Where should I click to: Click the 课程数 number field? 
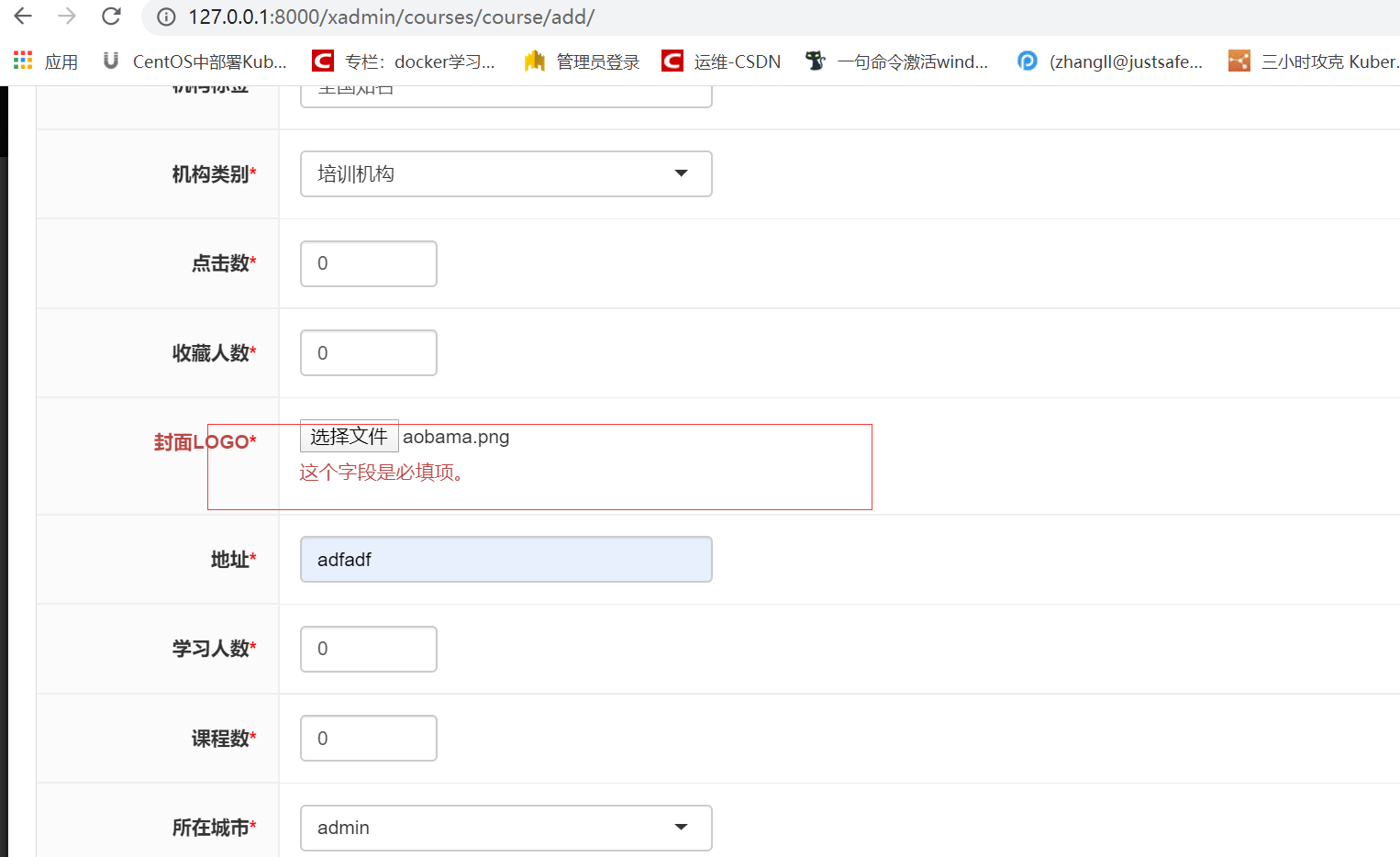[369, 739]
